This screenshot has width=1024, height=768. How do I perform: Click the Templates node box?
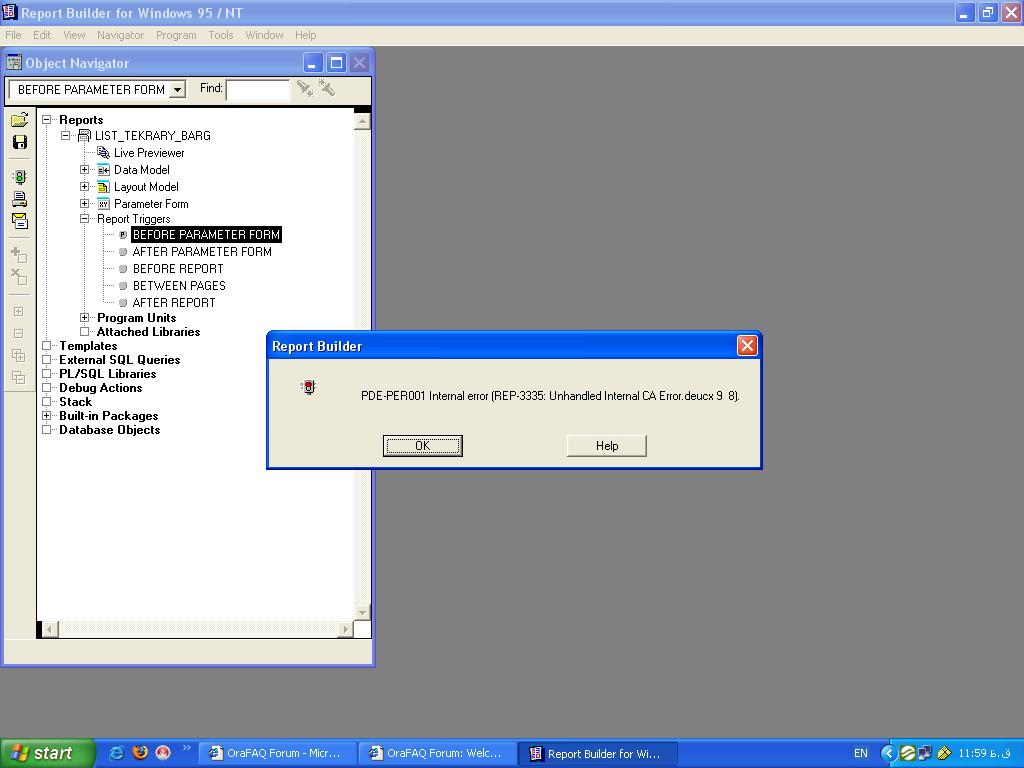click(46, 345)
